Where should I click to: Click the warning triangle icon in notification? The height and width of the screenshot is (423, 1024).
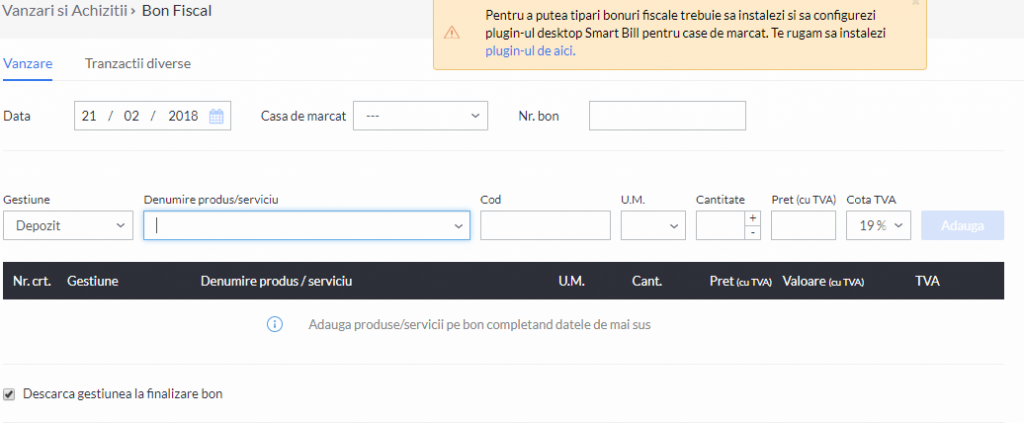pos(452,33)
